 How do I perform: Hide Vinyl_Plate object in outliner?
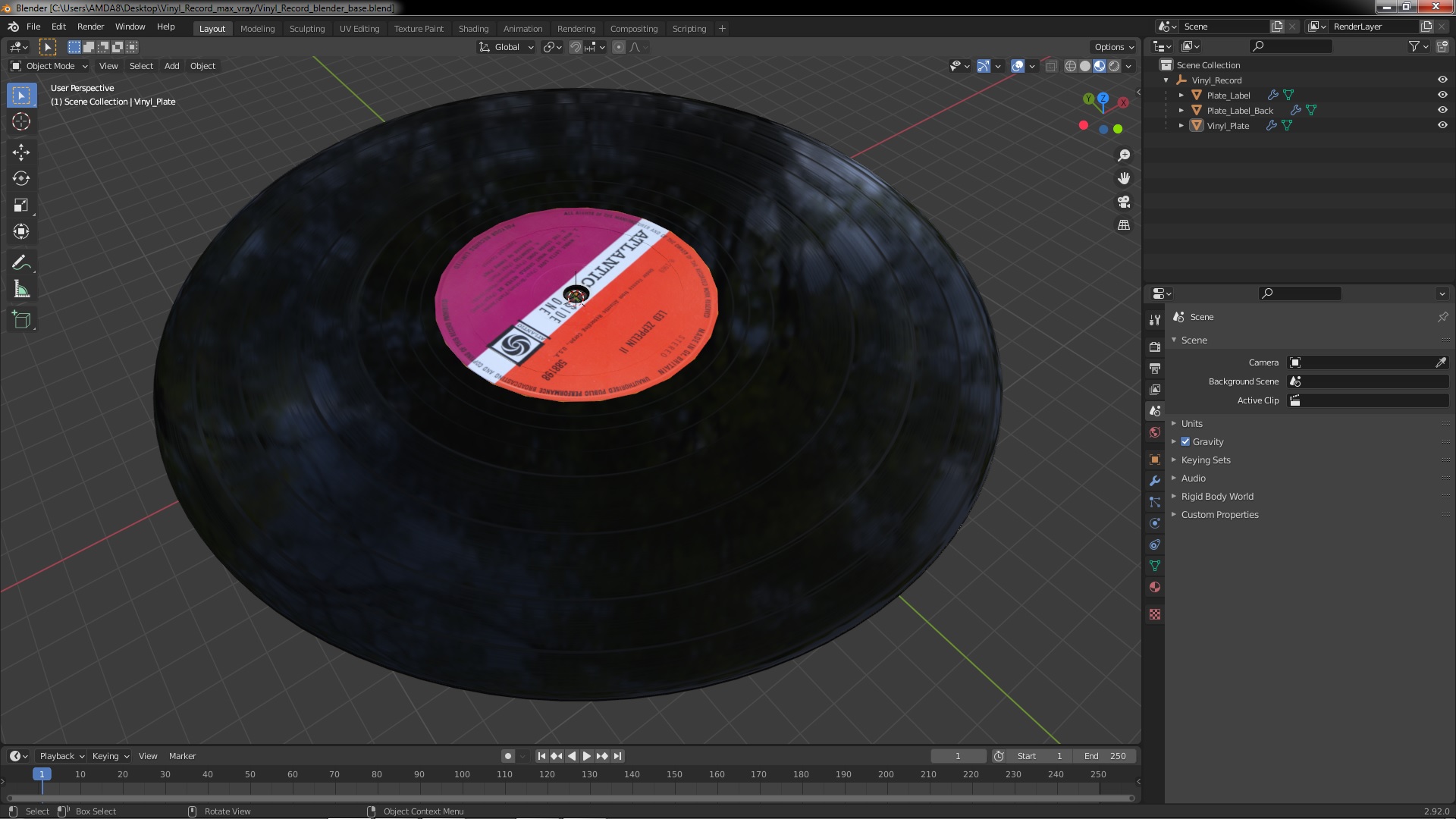tap(1442, 125)
